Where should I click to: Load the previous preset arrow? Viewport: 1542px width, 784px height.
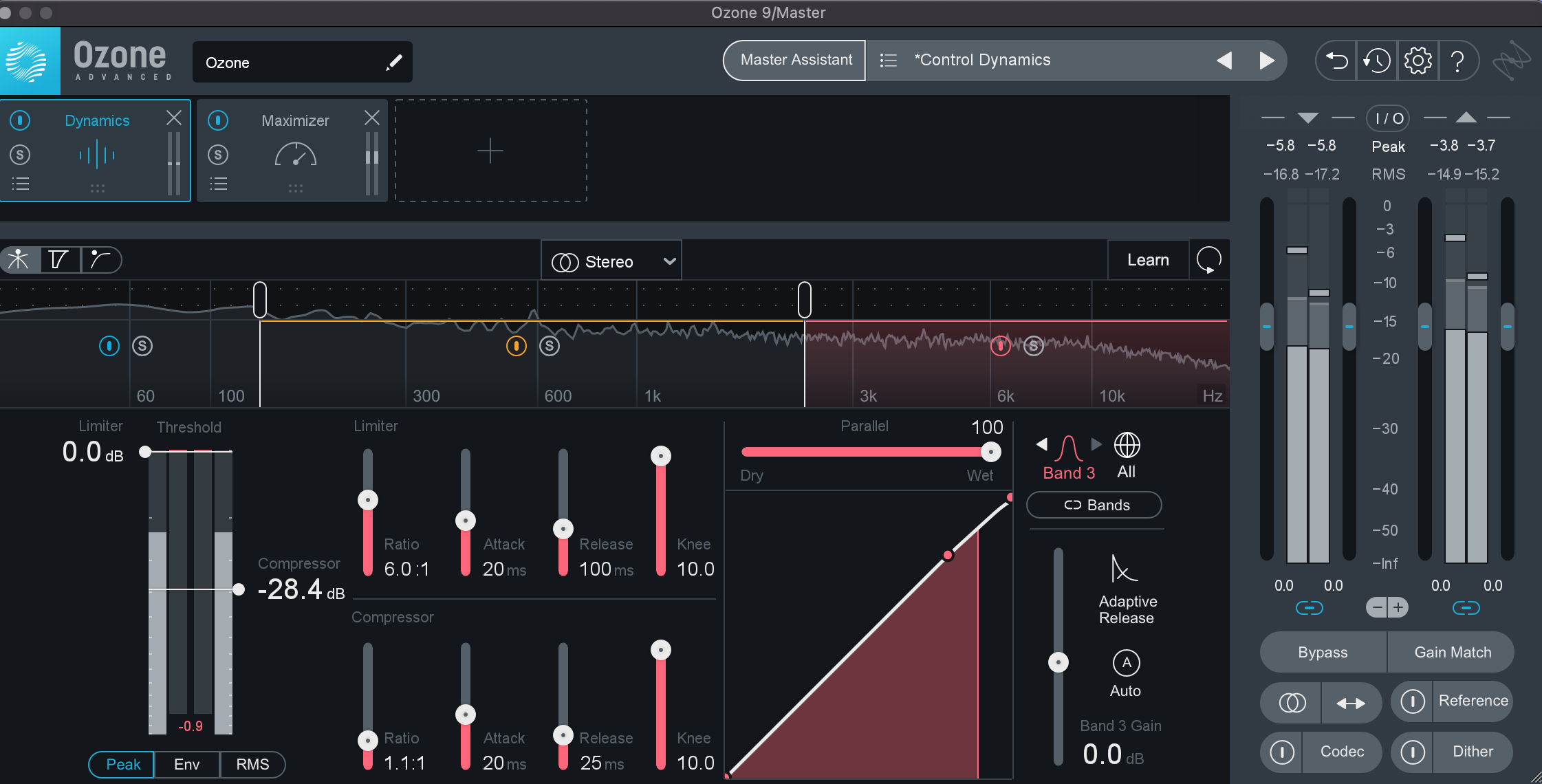[1224, 61]
